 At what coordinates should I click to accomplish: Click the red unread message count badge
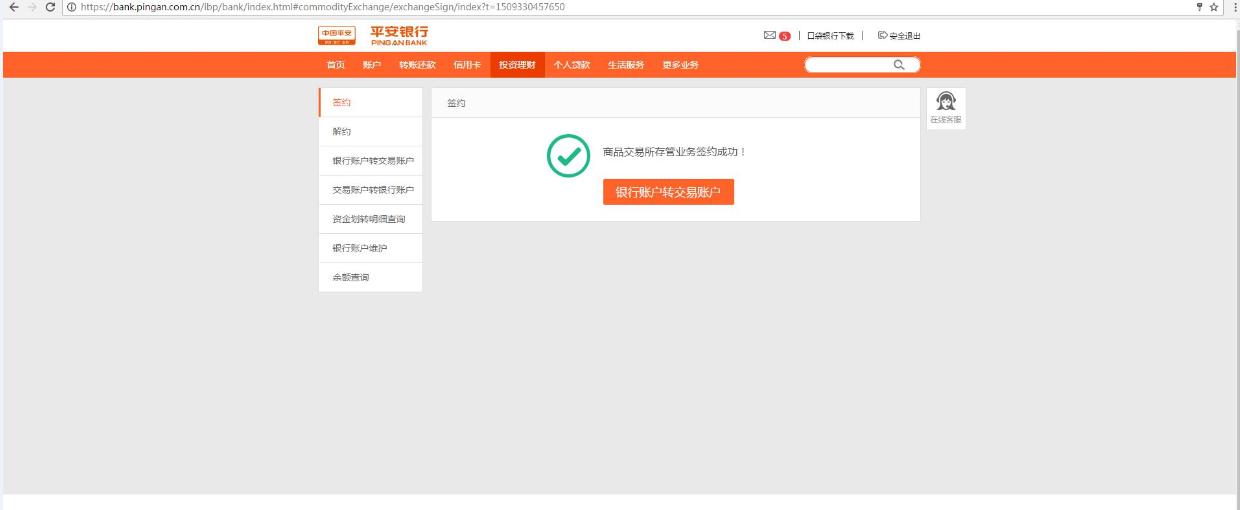pos(785,36)
